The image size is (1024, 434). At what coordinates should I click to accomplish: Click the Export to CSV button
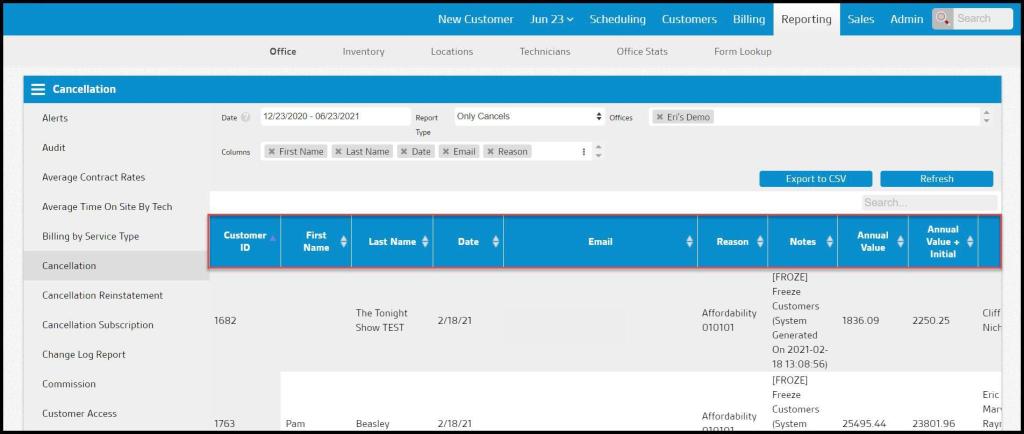(x=815, y=179)
